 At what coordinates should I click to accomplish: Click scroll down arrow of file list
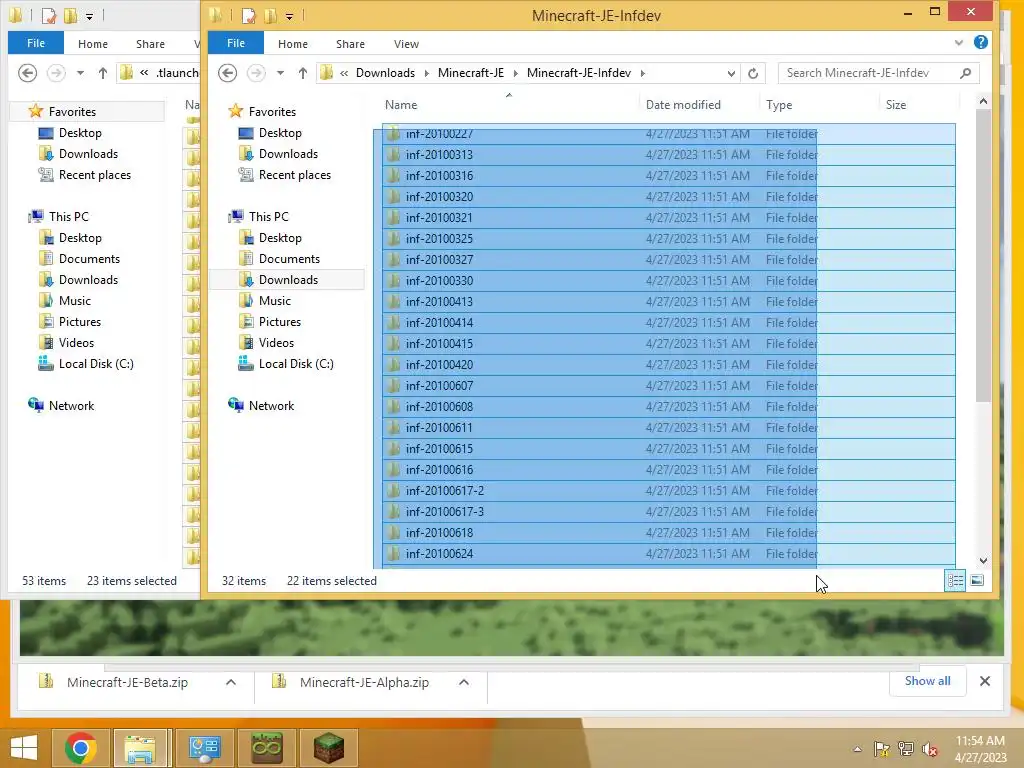pyautogui.click(x=983, y=561)
